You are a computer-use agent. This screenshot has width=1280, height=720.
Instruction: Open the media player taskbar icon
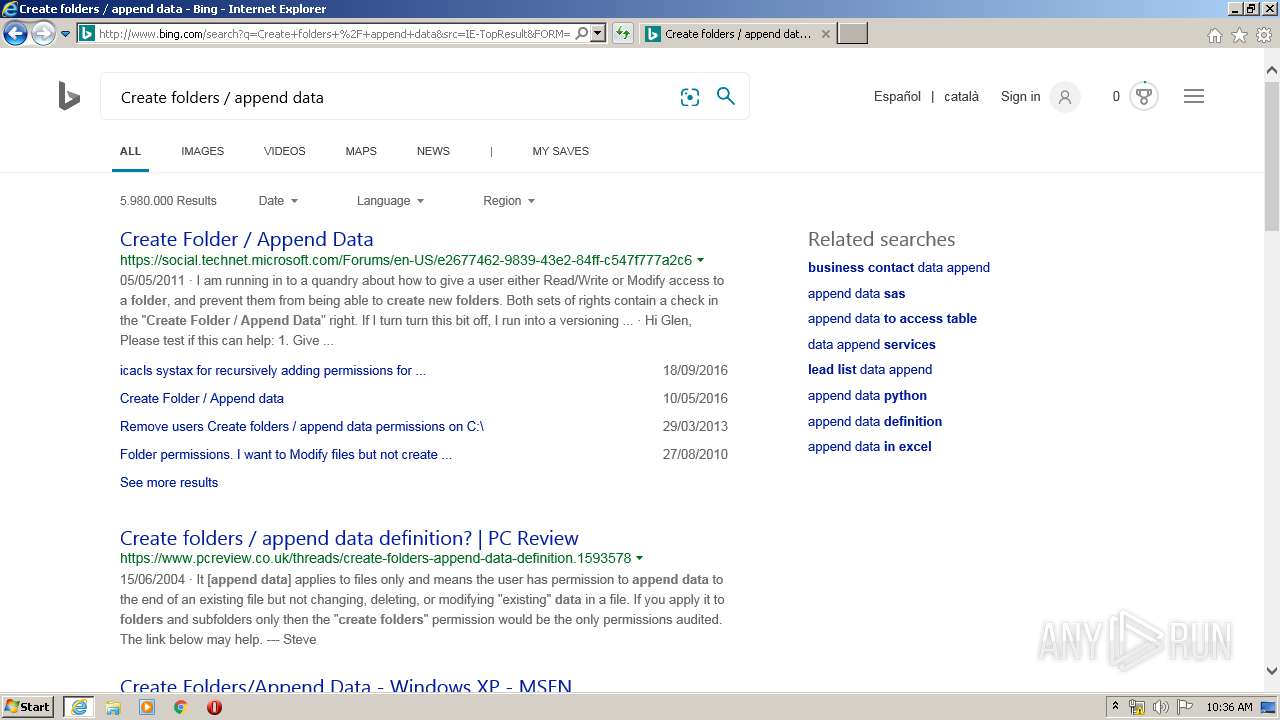click(147, 707)
